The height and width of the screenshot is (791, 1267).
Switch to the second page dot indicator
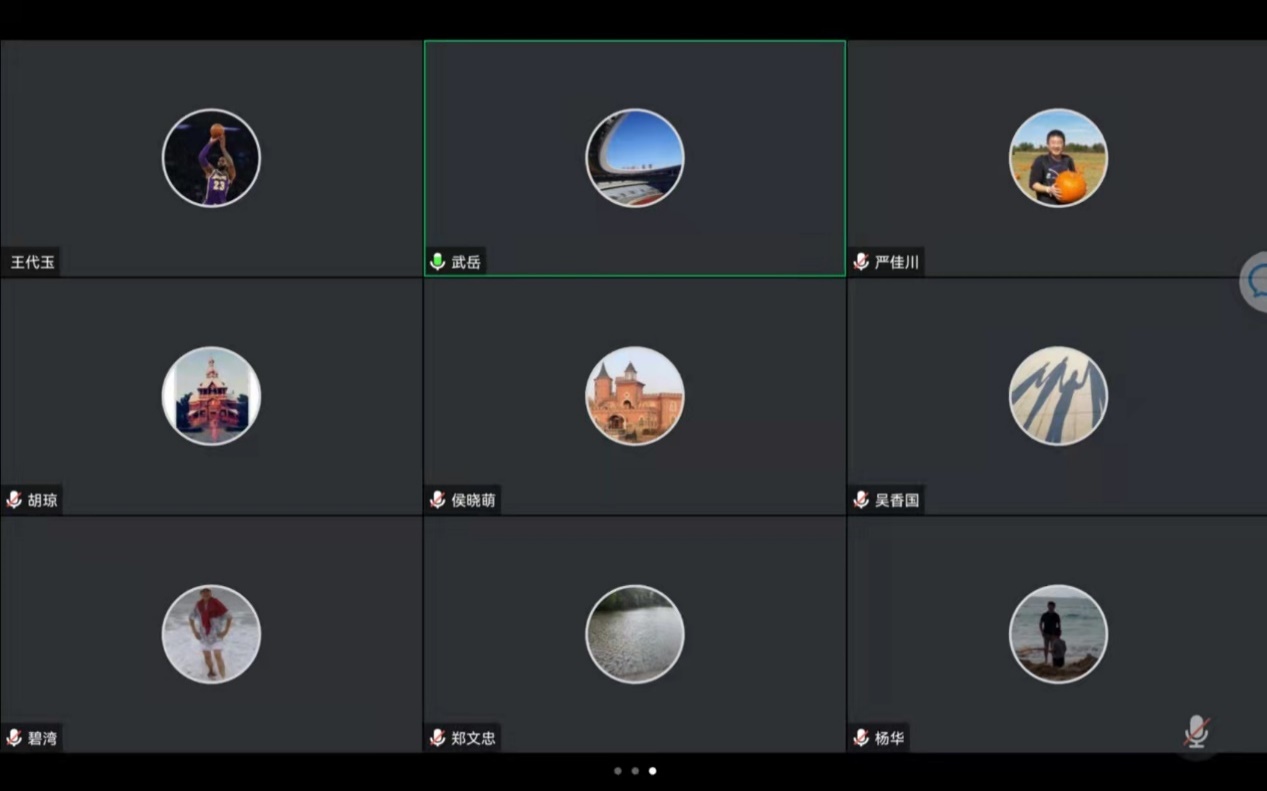pyautogui.click(x=635, y=771)
